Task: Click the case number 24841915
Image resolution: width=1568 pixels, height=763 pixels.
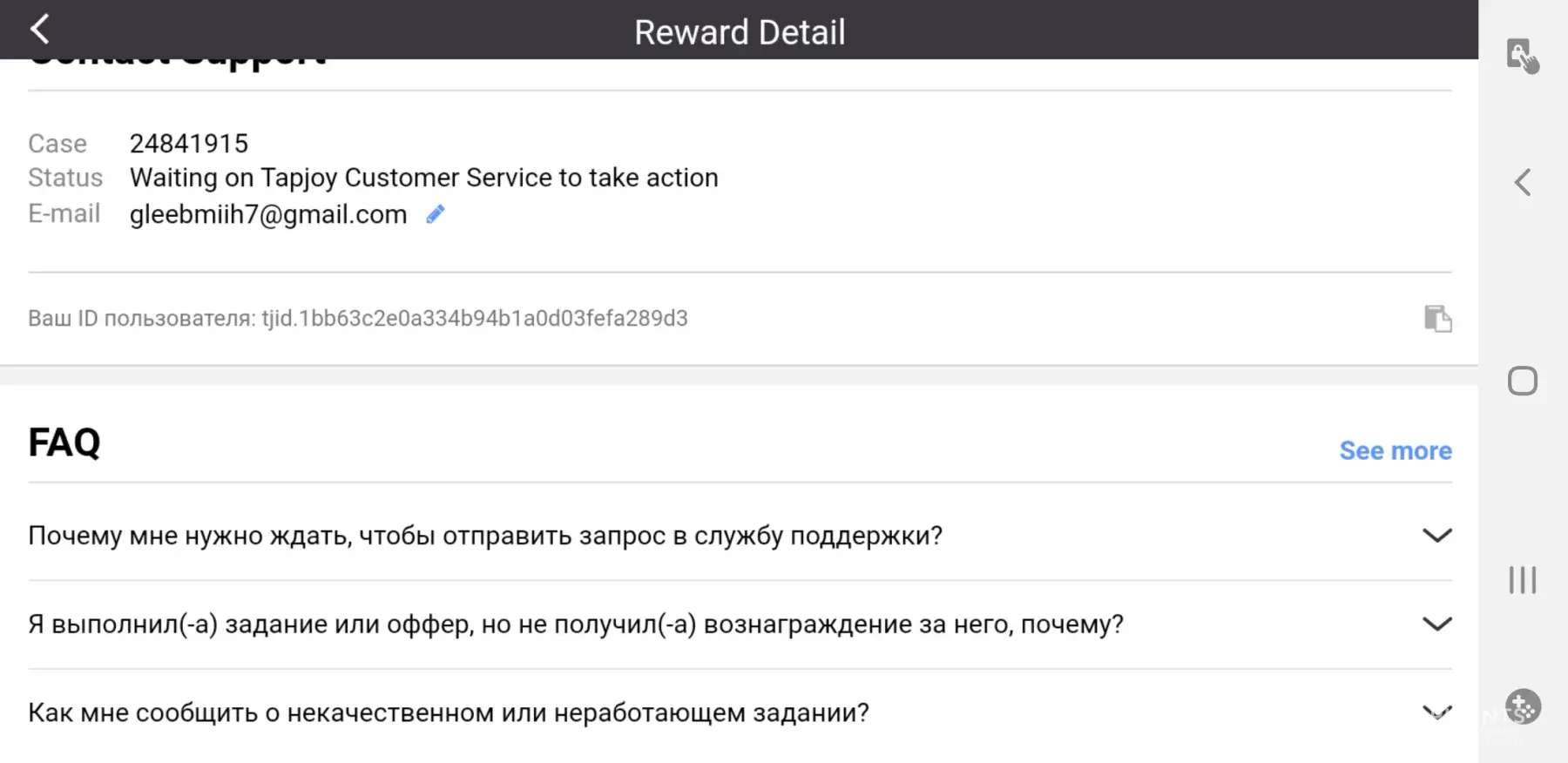Action: coord(189,144)
